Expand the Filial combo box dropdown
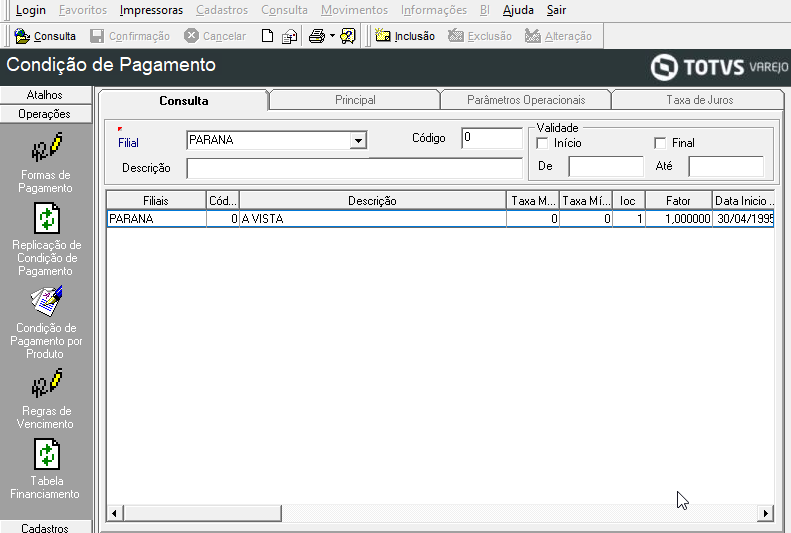 [x=358, y=141]
